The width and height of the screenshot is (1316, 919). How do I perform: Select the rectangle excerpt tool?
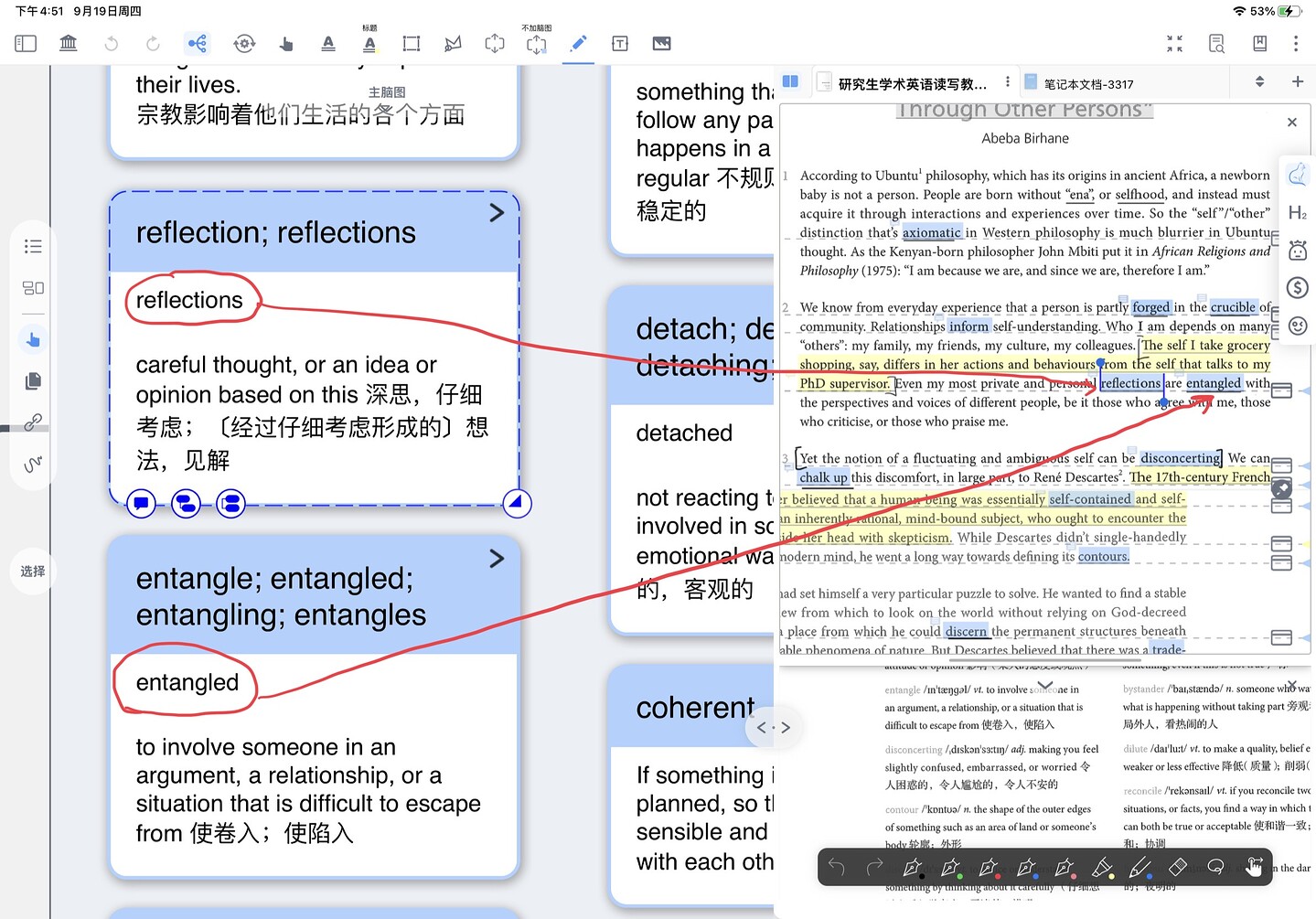click(412, 43)
